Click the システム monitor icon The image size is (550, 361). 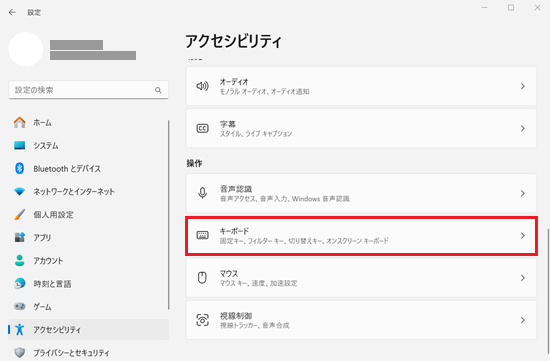pos(20,145)
